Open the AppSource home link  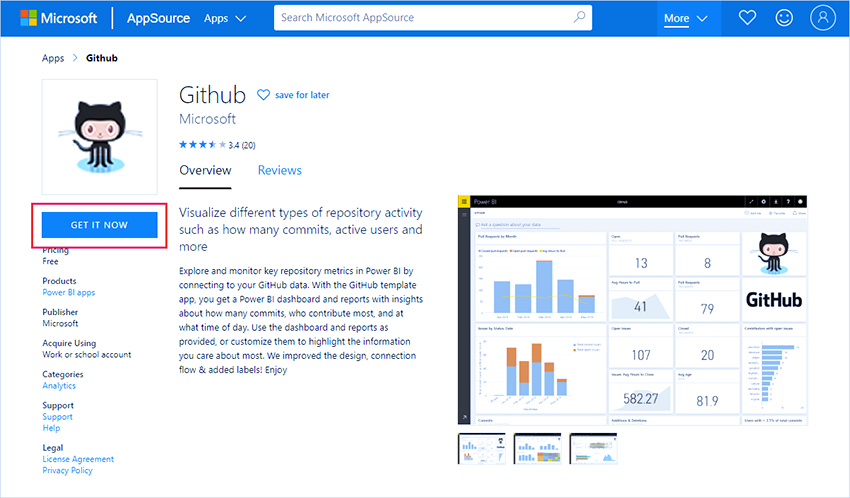pyautogui.click(x=158, y=18)
